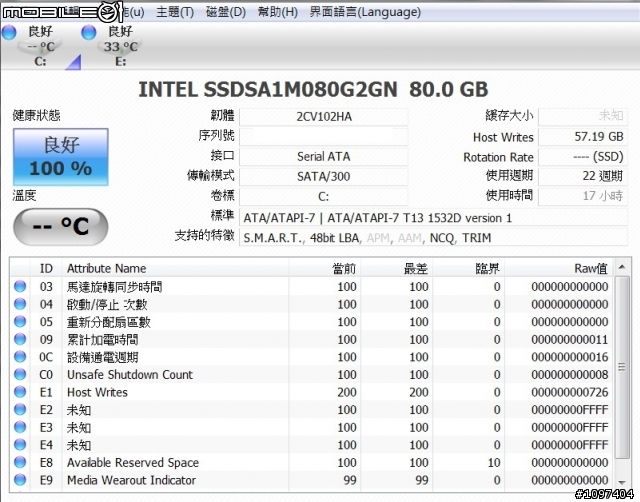Image resolution: width=640 pixels, height=502 pixels.
Task: Click the firmware field 2CV102HA
Action: [324, 117]
